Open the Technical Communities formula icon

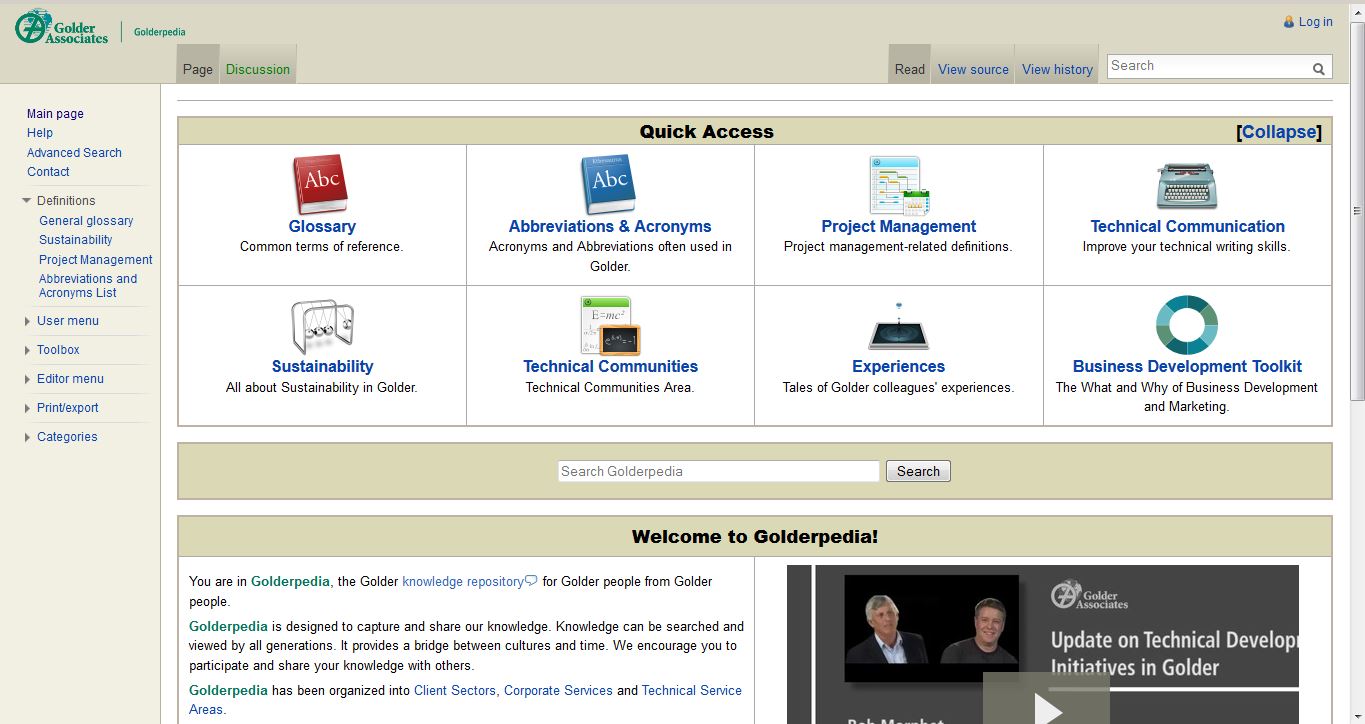click(x=610, y=326)
